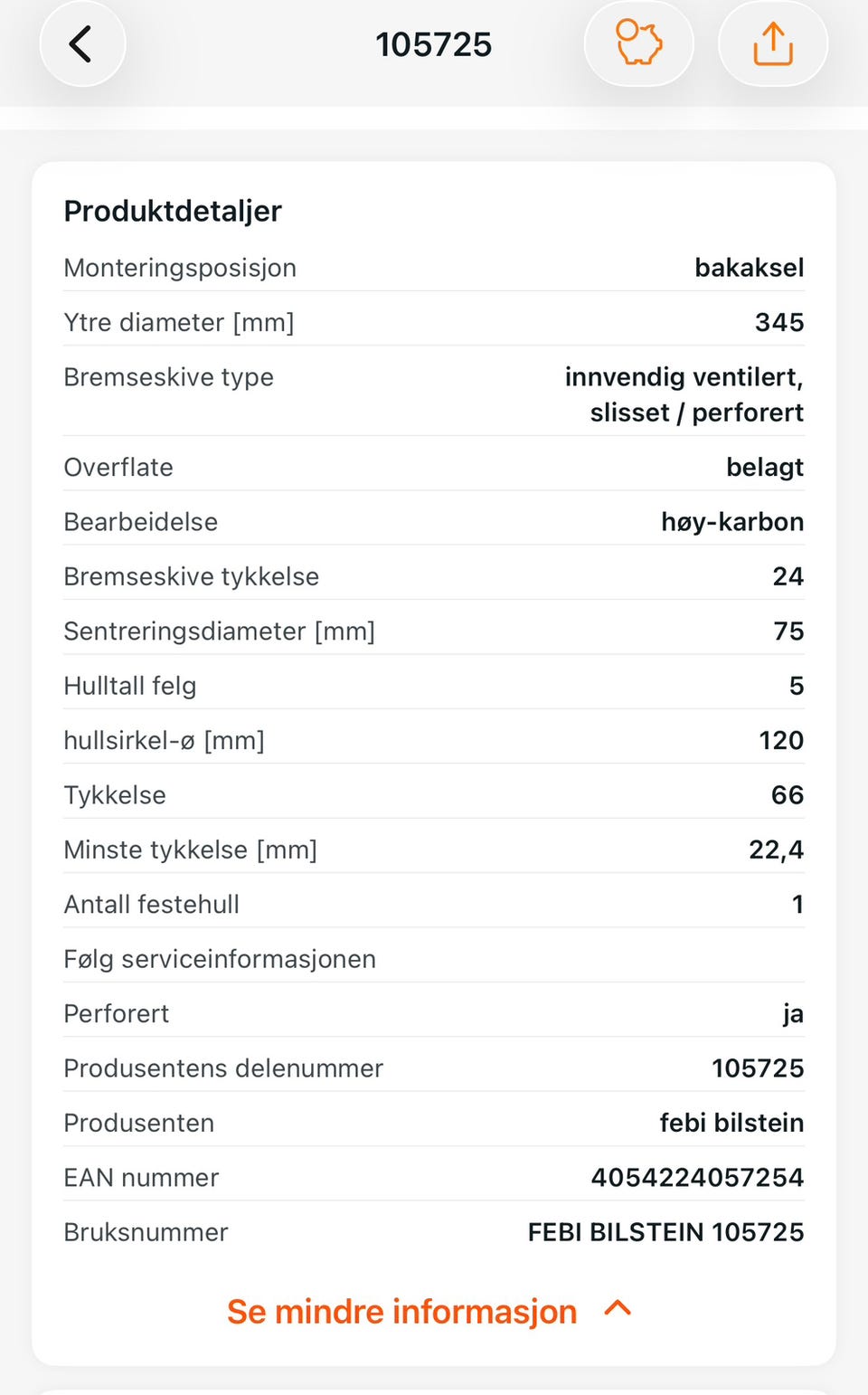Tap the hullsirkel-ø 120 row
Image resolution: width=868 pixels, height=1395 pixels.
434,740
